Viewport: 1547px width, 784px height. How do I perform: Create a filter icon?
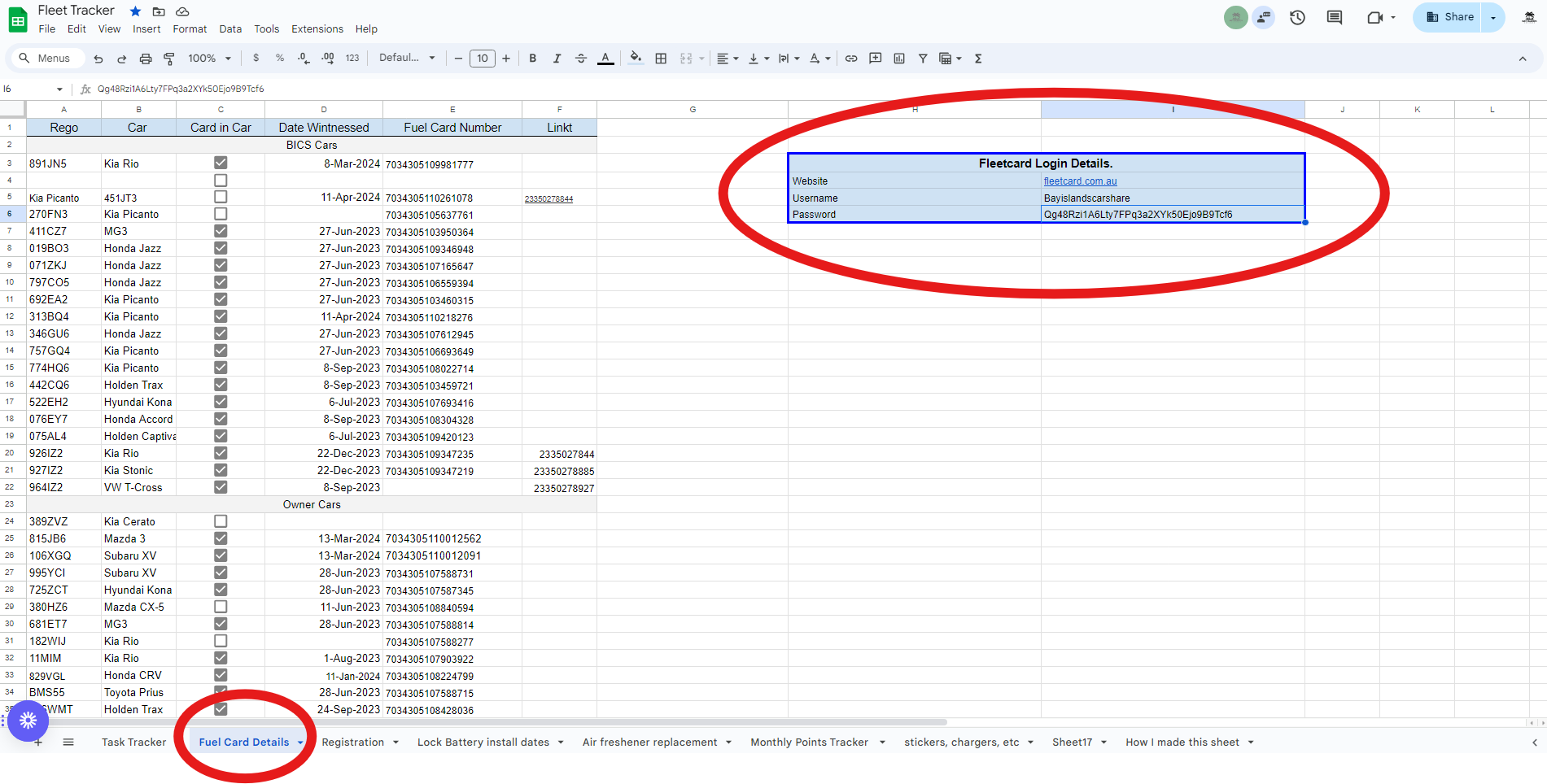(x=923, y=59)
